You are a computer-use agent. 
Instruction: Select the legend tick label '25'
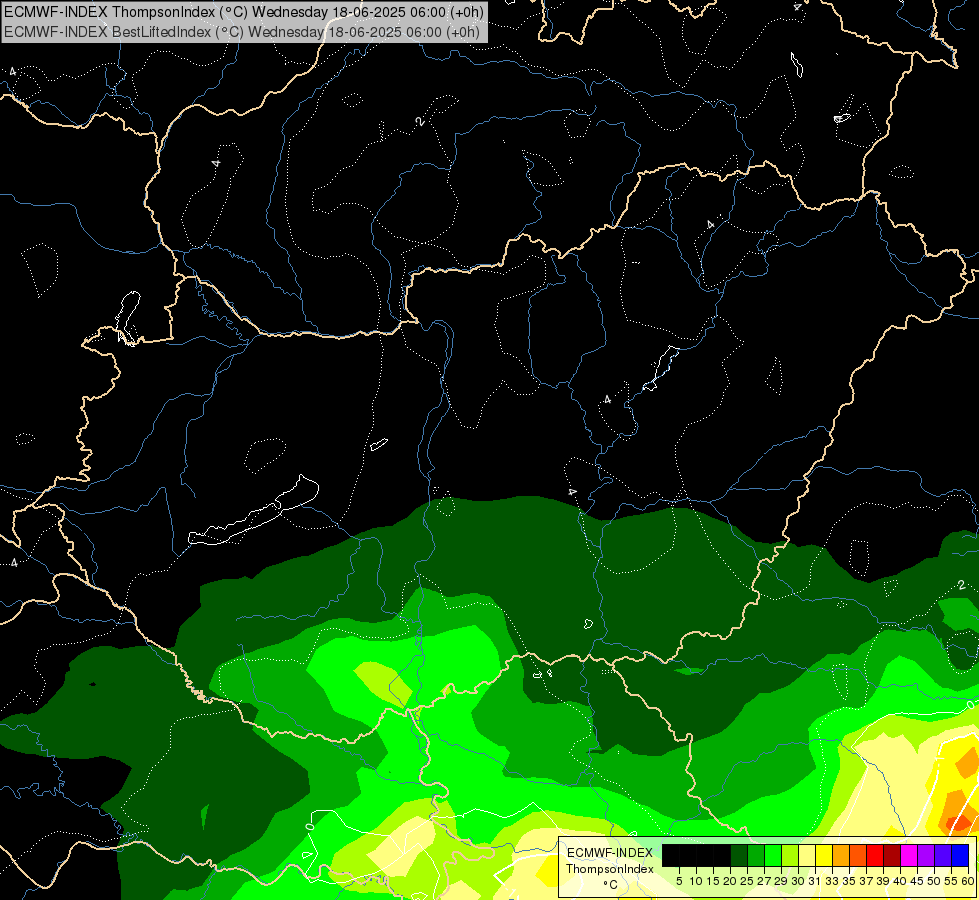(747, 881)
